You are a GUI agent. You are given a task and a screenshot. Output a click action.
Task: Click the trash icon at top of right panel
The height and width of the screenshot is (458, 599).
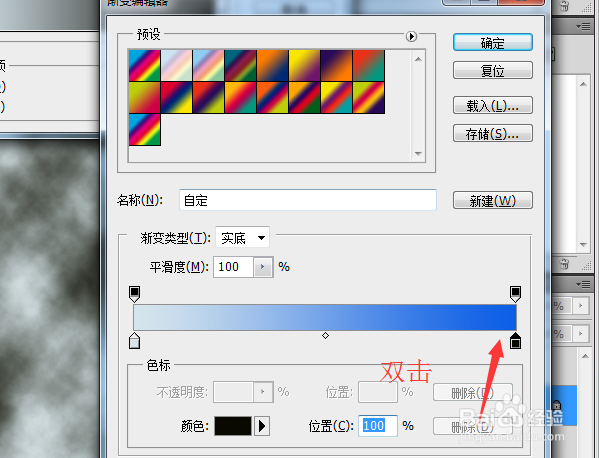point(564,6)
